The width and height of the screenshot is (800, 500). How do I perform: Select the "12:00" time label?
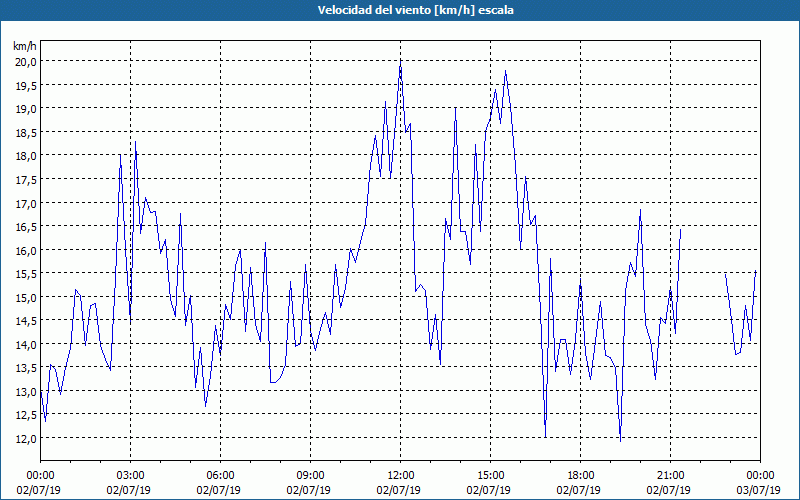401,476
